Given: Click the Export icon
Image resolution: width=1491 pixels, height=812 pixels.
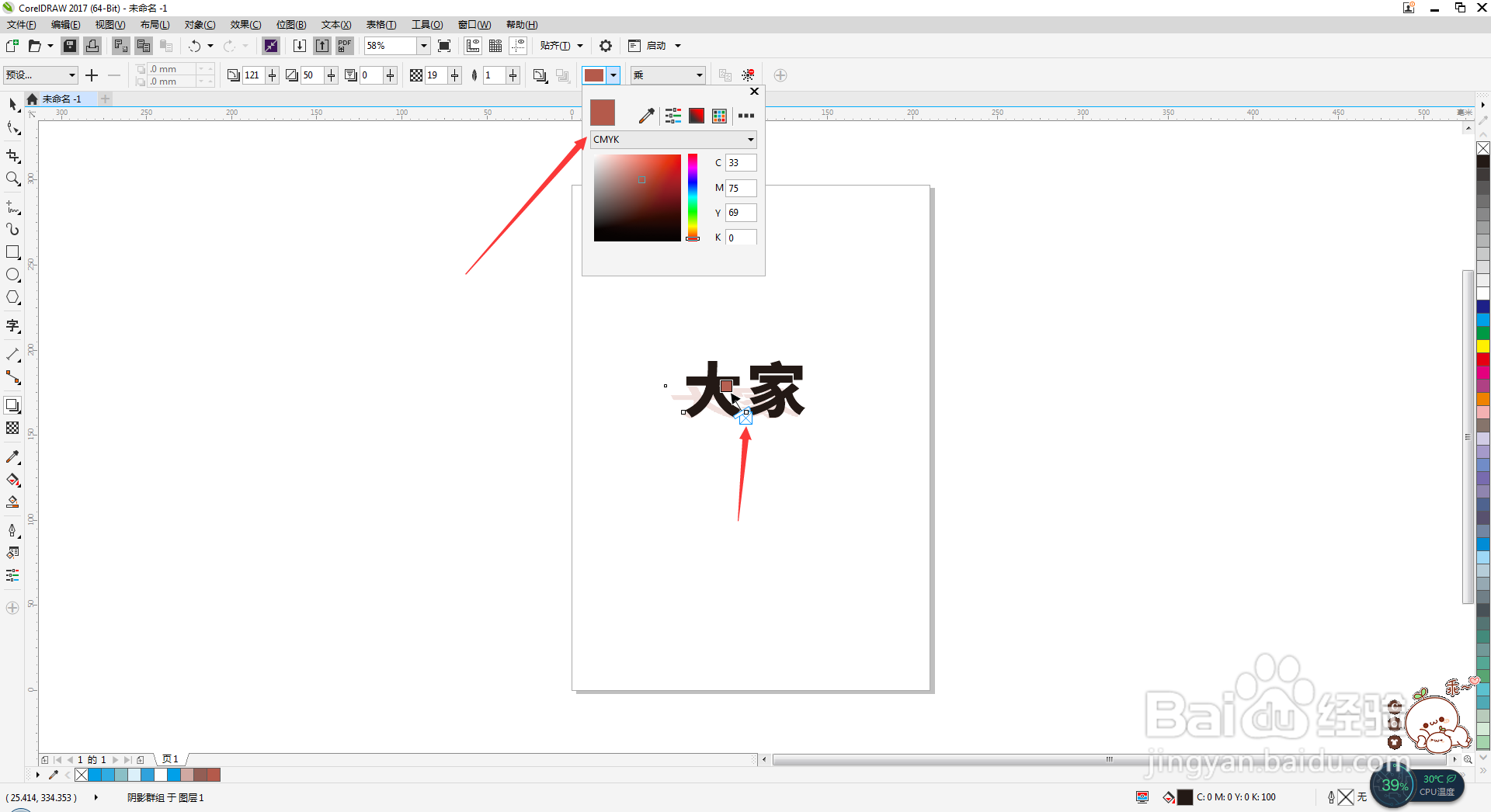Looking at the screenshot, I should (x=322, y=46).
